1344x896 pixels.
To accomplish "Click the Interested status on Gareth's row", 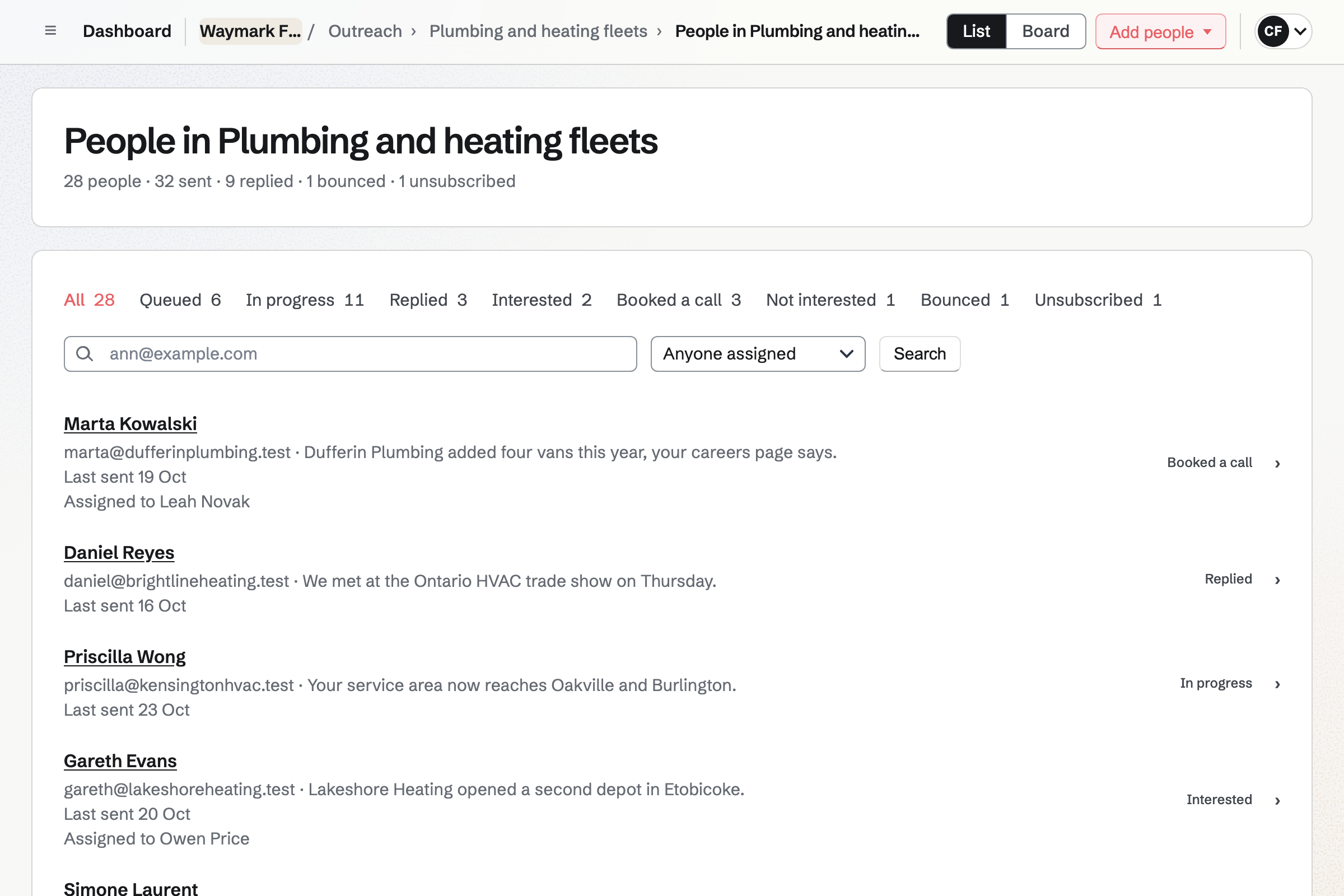I will (x=1219, y=800).
